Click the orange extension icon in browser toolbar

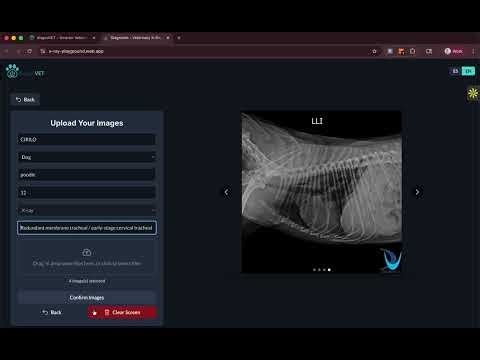pos(401,51)
